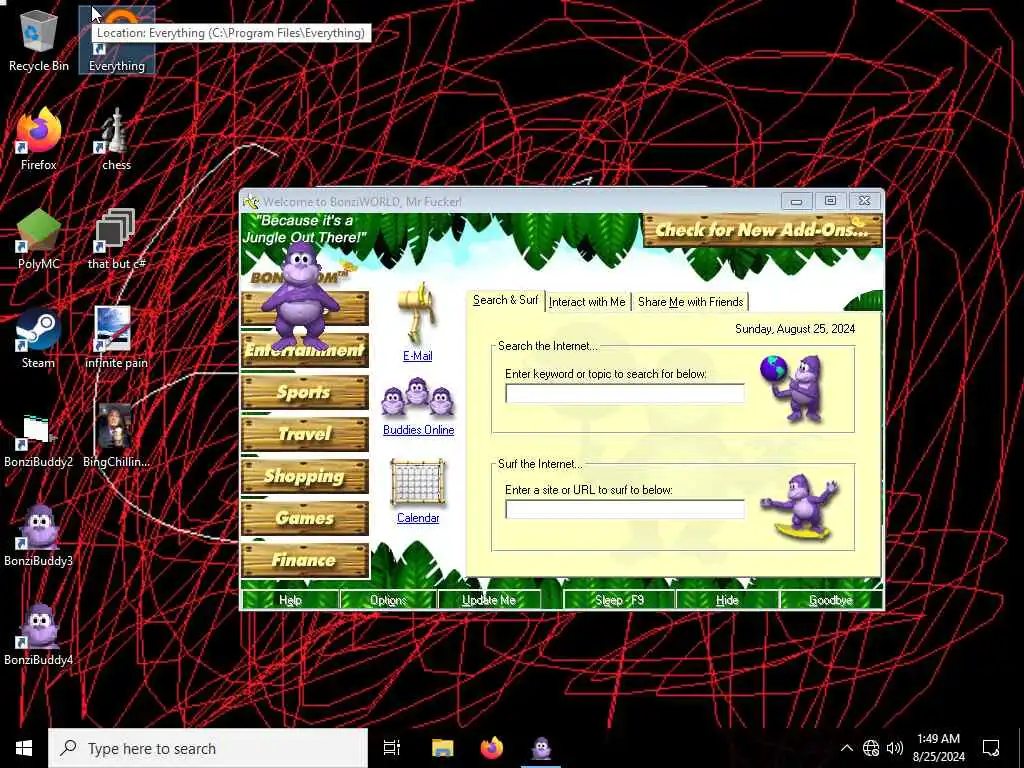Open the Share Me with Friends tab

click(690, 302)
